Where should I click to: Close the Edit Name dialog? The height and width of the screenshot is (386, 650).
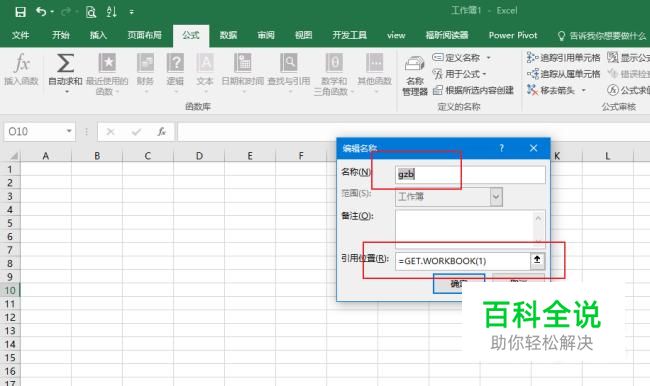click(x=534, y=148)
